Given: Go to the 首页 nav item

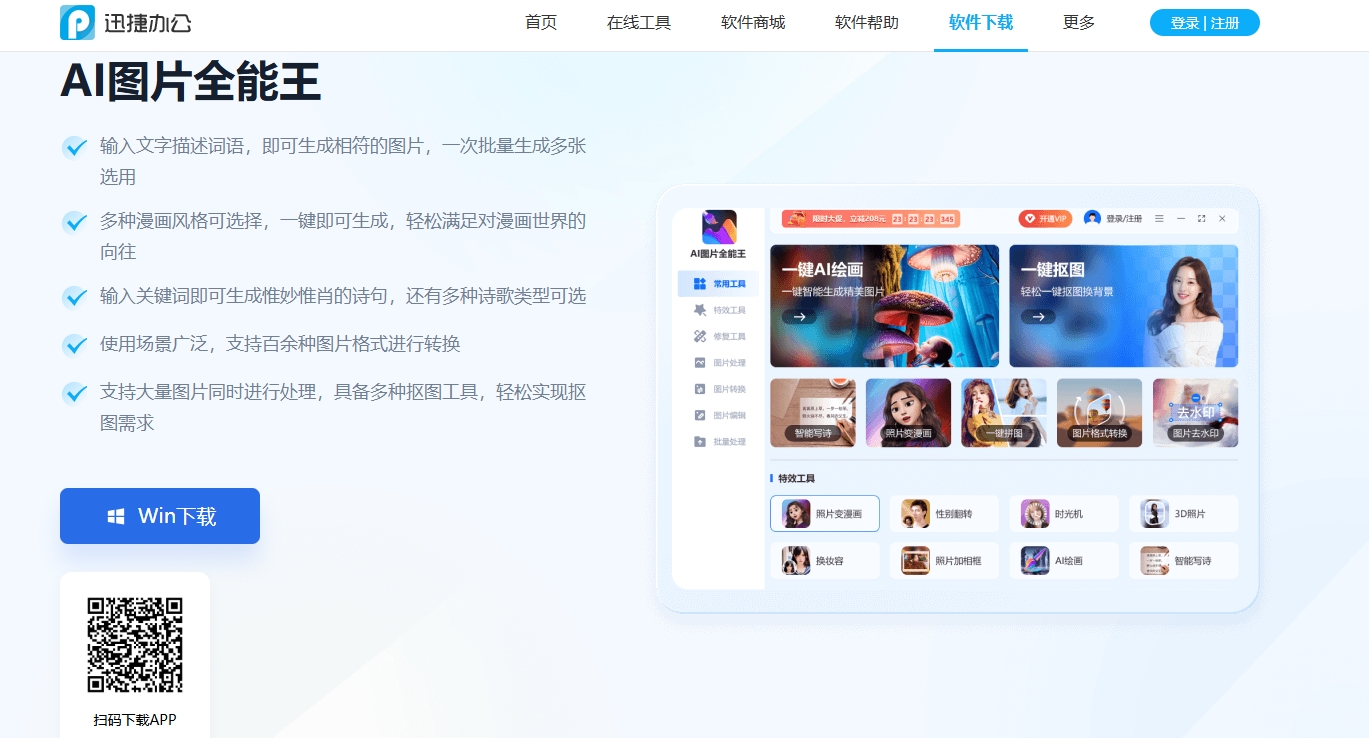Looking at the screenshot, I should [541, 22].
